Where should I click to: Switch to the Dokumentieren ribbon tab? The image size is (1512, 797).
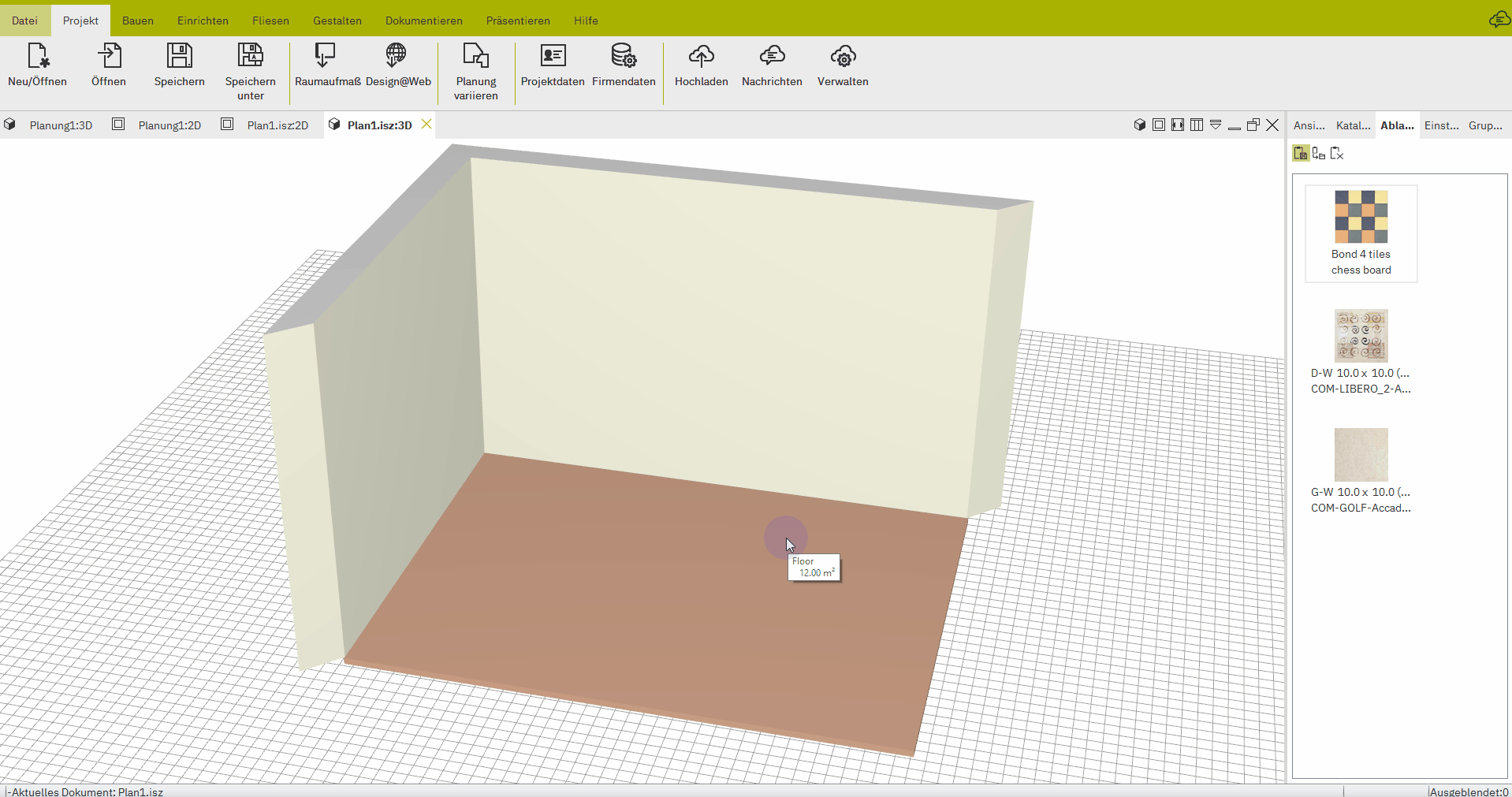(424, 20)
